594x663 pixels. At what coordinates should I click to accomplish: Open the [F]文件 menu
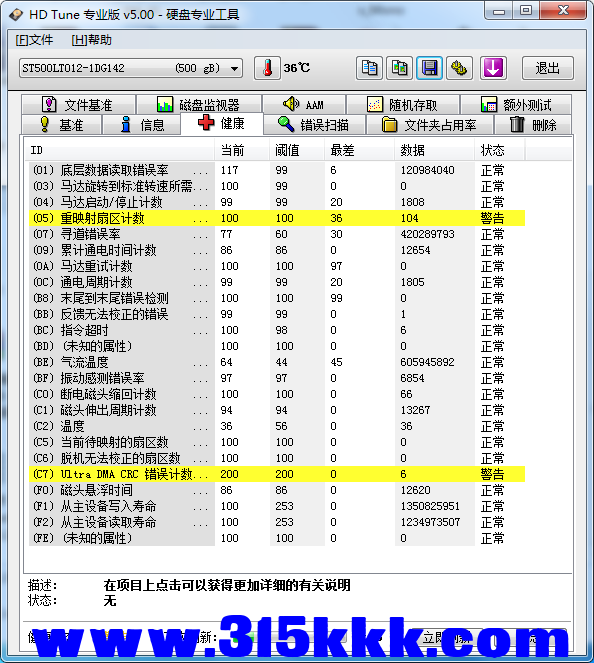(34, 40)
